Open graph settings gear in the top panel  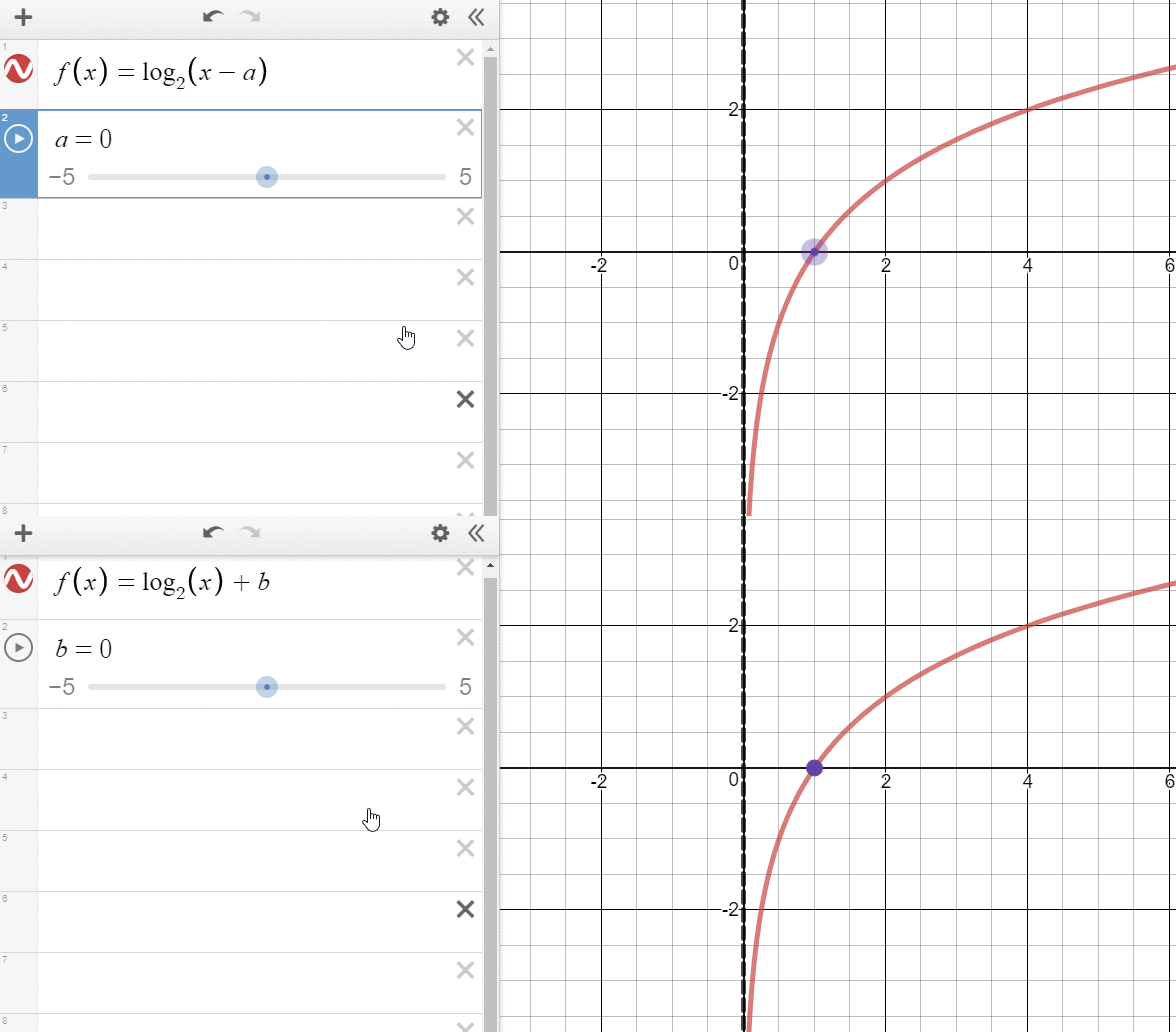pyautogui.click(x=440, y=16)
